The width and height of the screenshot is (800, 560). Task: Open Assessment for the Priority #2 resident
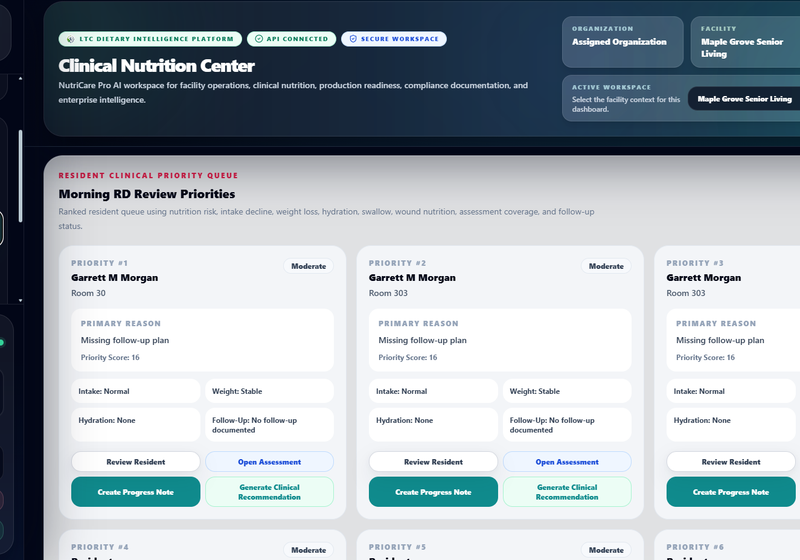pos(567,462)
